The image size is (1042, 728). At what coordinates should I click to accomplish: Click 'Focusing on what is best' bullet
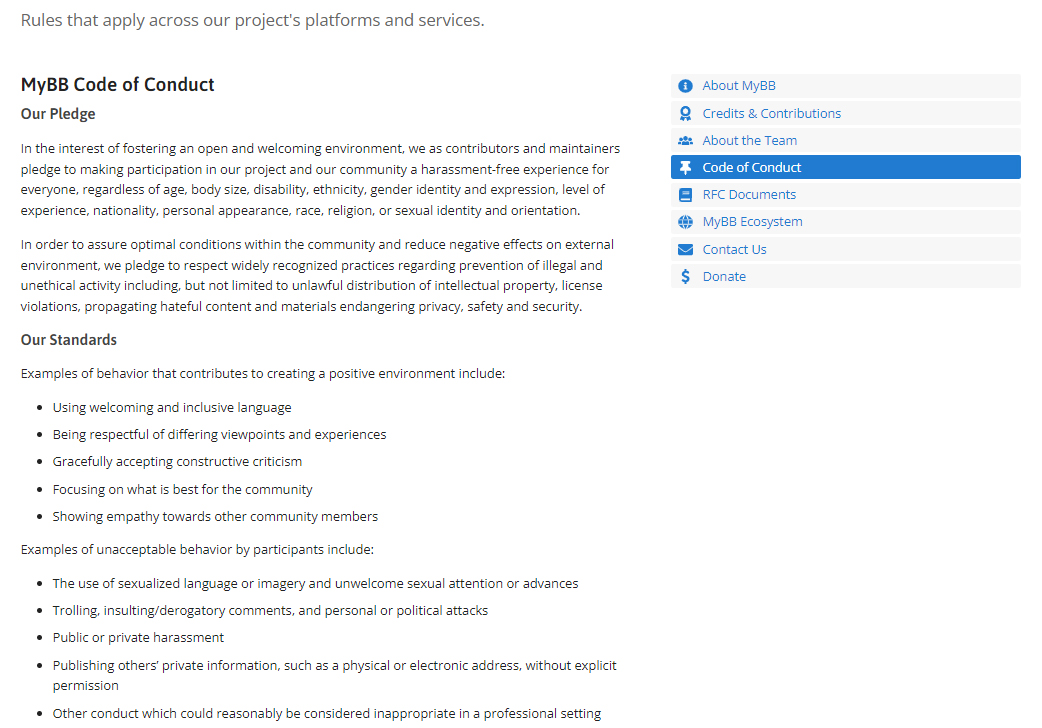183,489
